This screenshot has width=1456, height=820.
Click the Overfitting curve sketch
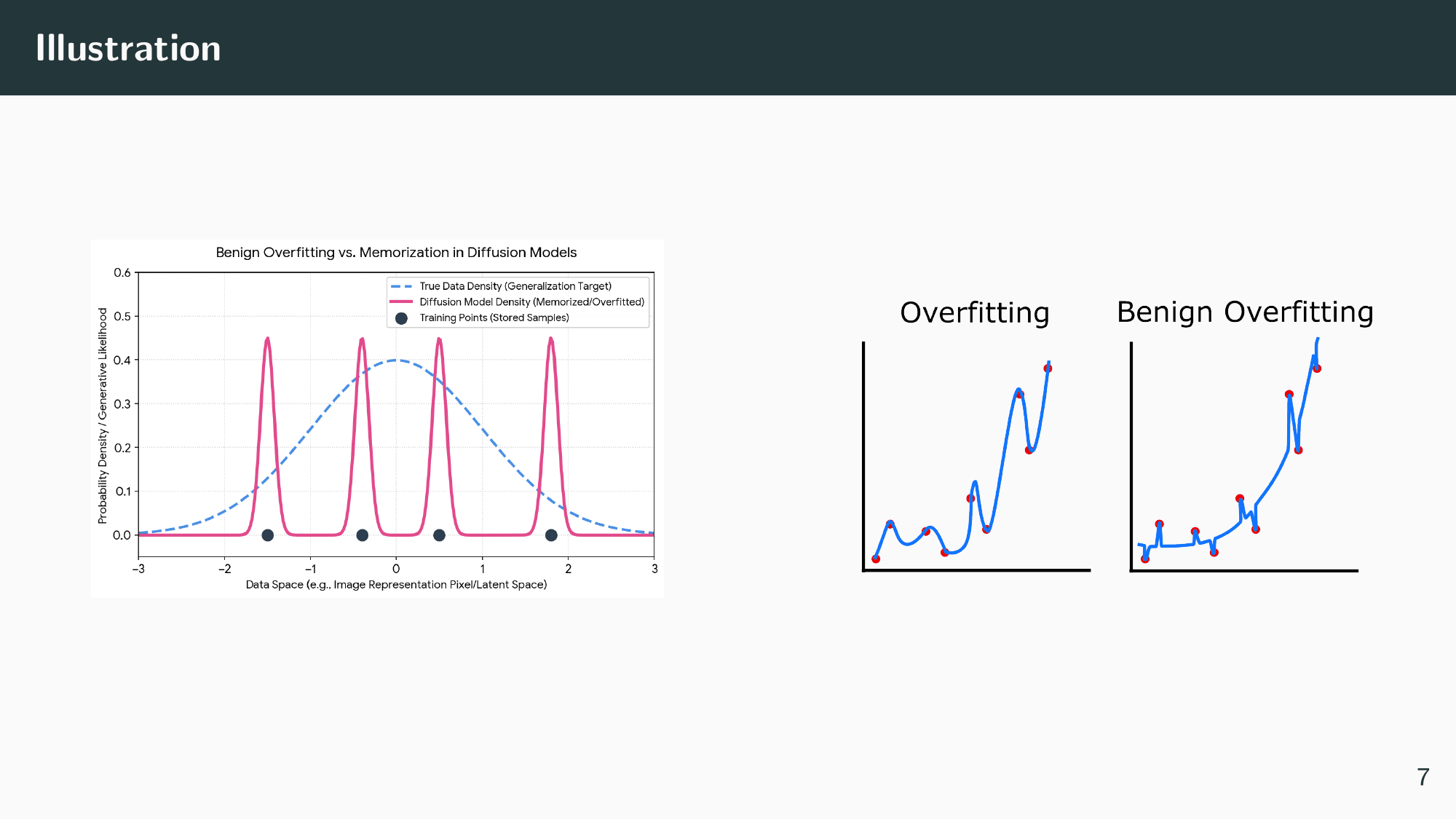pos(976,457)
